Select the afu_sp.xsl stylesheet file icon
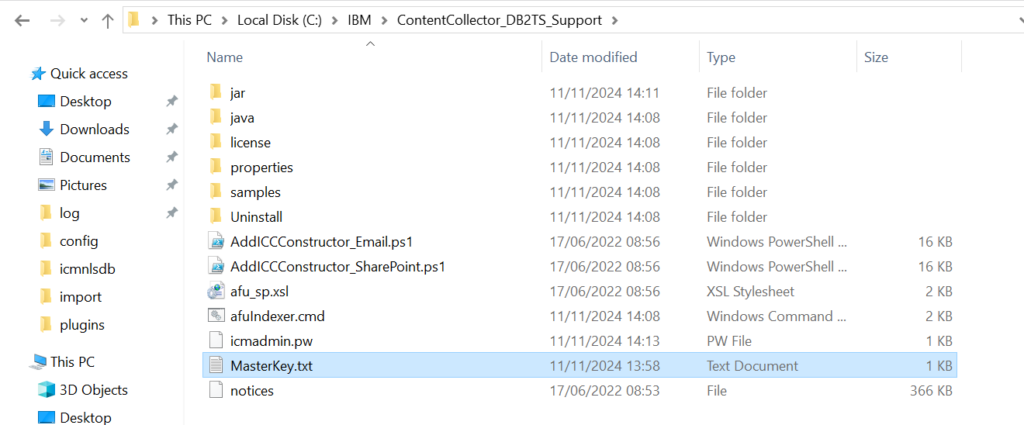 tap(216, 291)
